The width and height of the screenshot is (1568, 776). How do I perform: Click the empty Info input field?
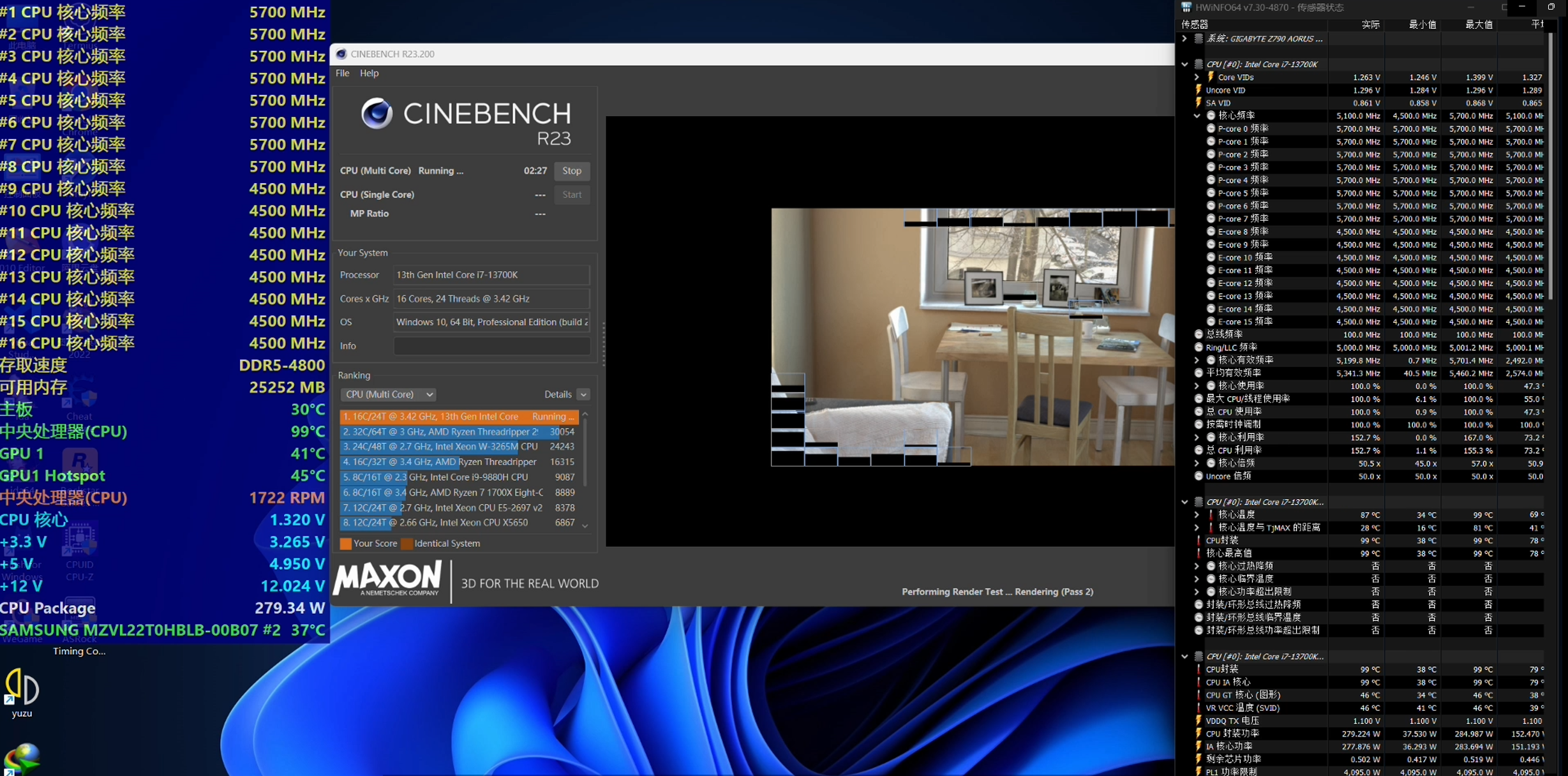click(x=491, y=346)
